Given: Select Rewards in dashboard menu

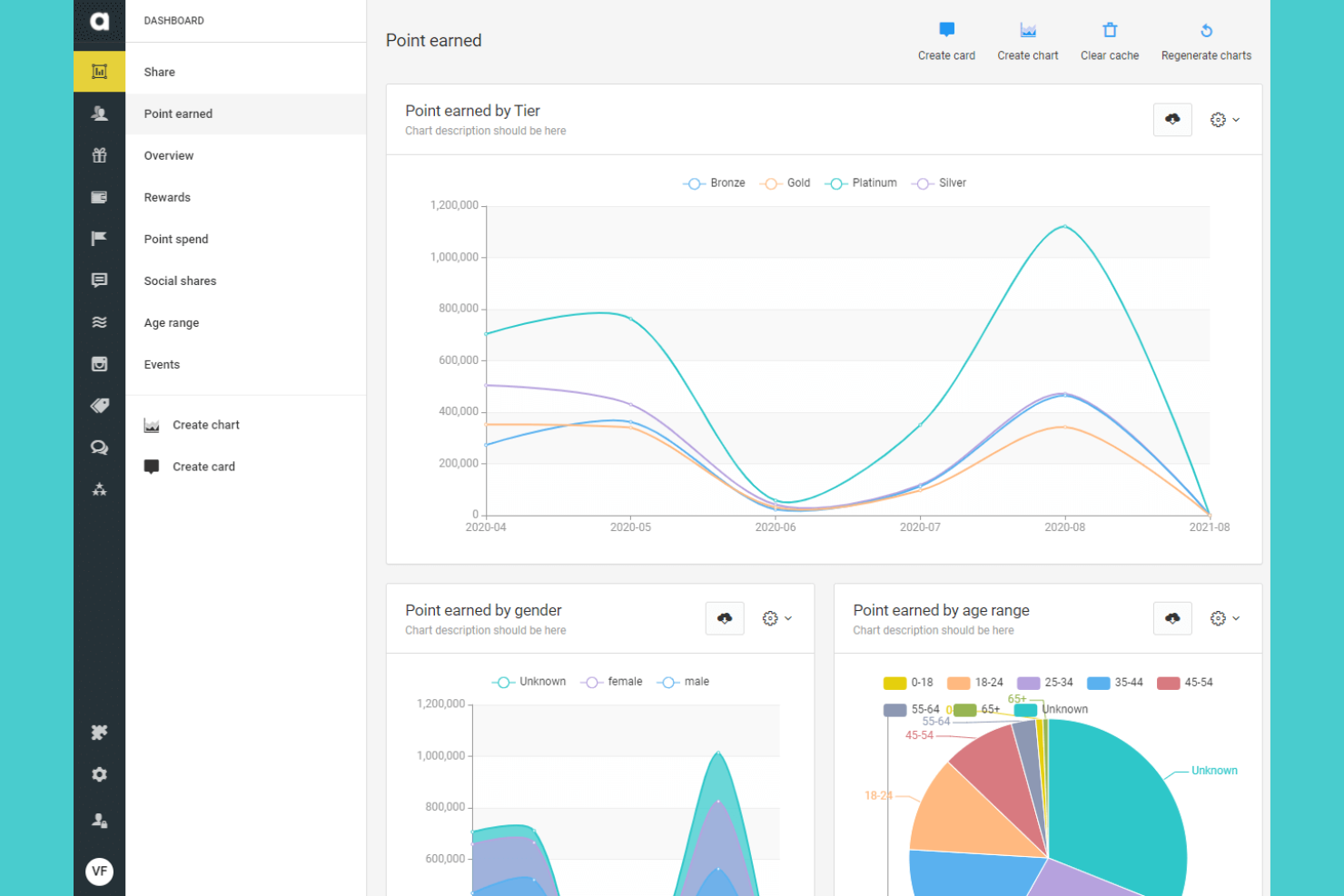Looking at the screenshot, I should [x=245, y=197].
